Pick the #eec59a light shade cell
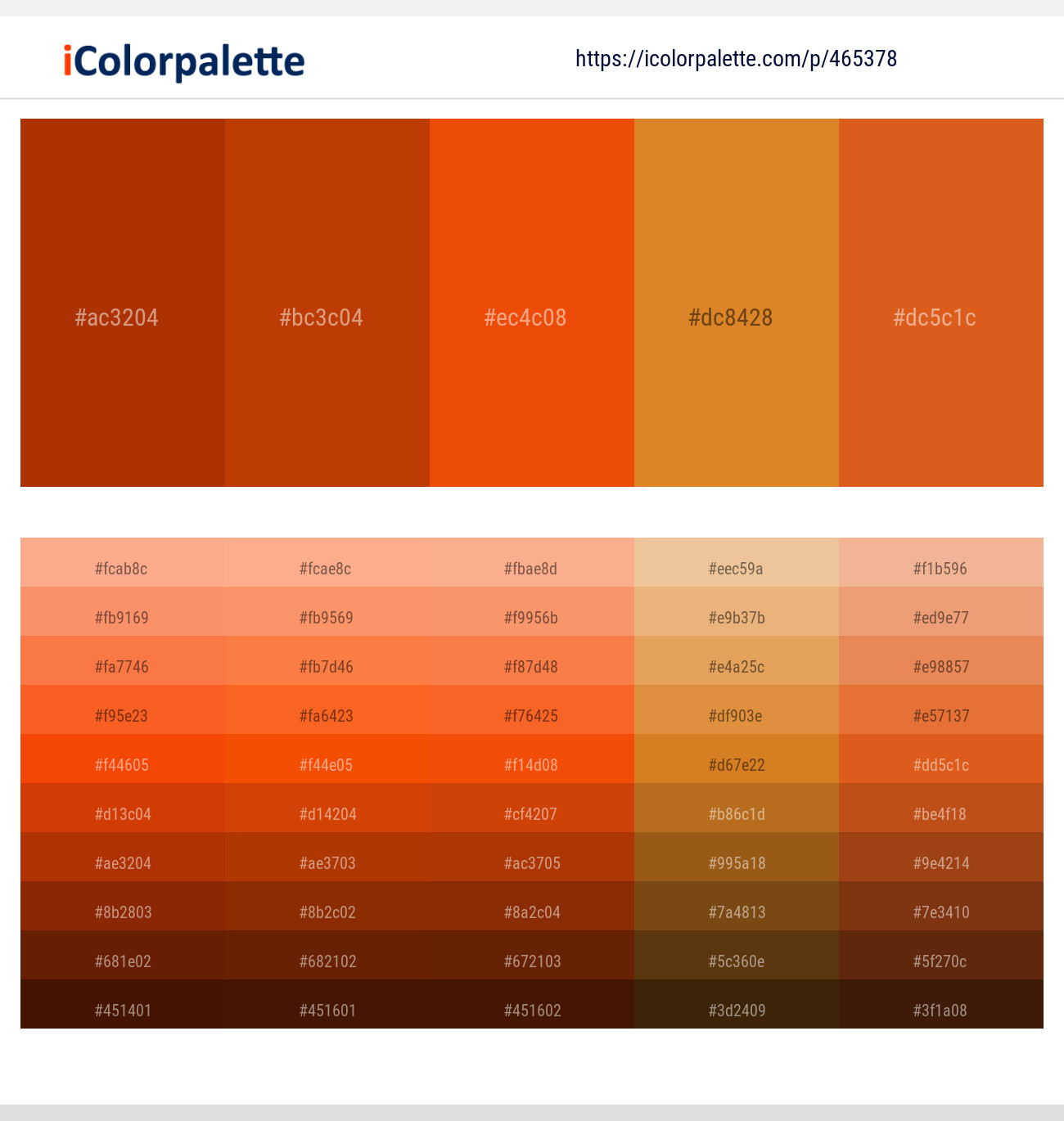The width and height of the screenshot is (1064, 1121). [x=737, y=562]
